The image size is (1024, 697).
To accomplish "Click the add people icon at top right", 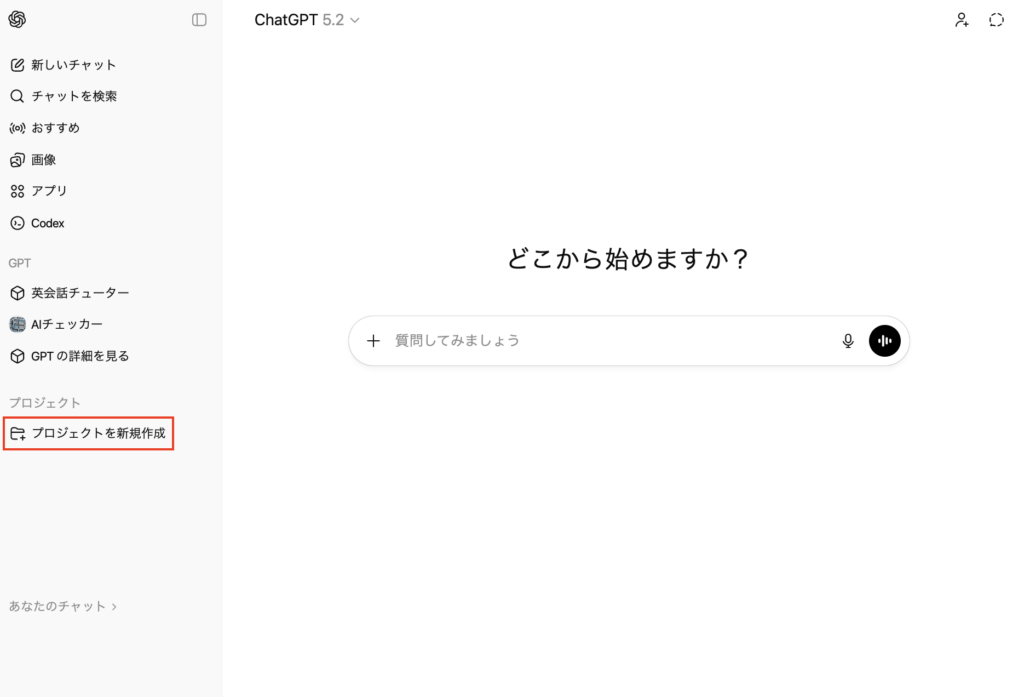I will 961,20.
